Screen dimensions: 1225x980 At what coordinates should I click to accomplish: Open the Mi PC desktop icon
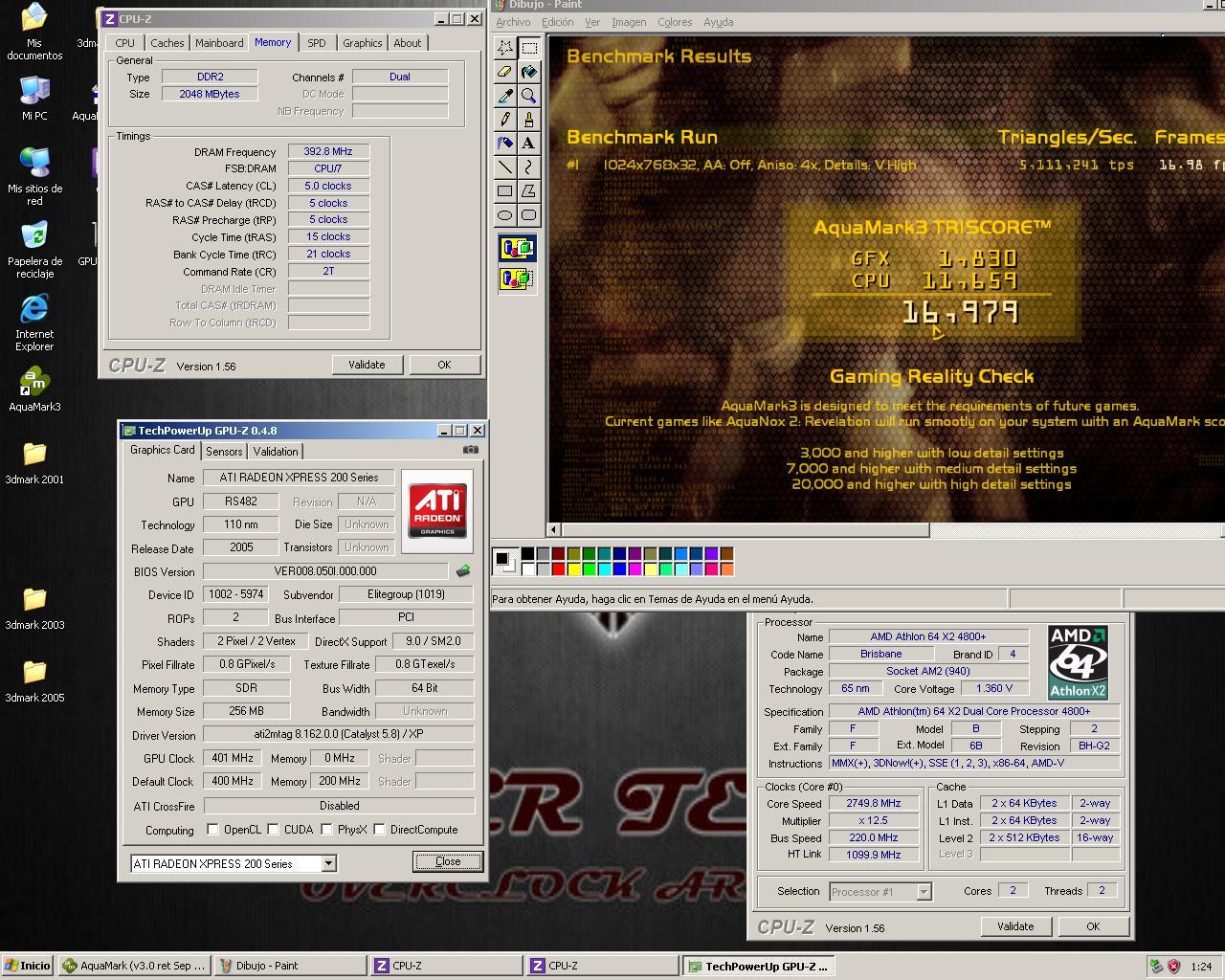click(x=34, y=99)
